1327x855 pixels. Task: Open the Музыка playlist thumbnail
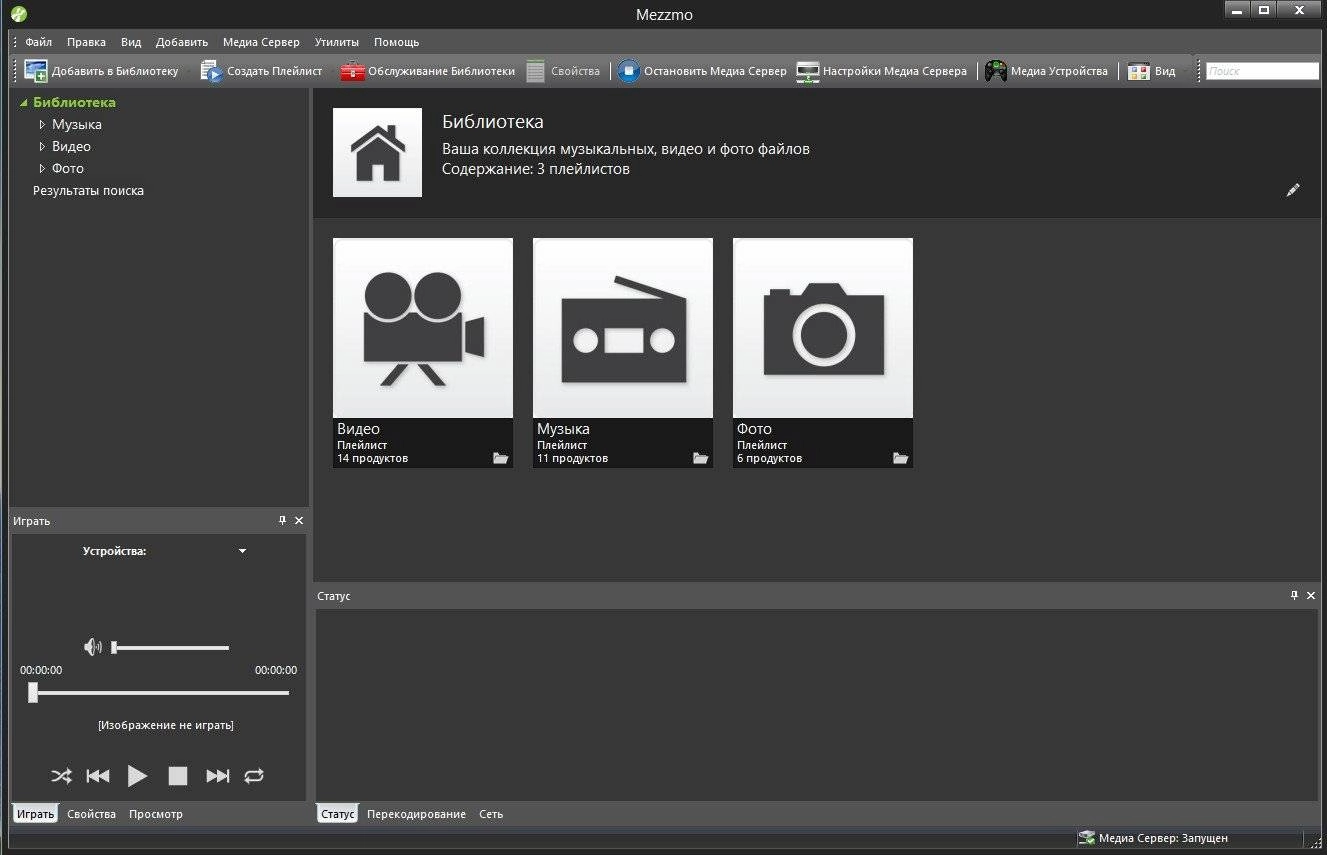click(x=623, y=328)
